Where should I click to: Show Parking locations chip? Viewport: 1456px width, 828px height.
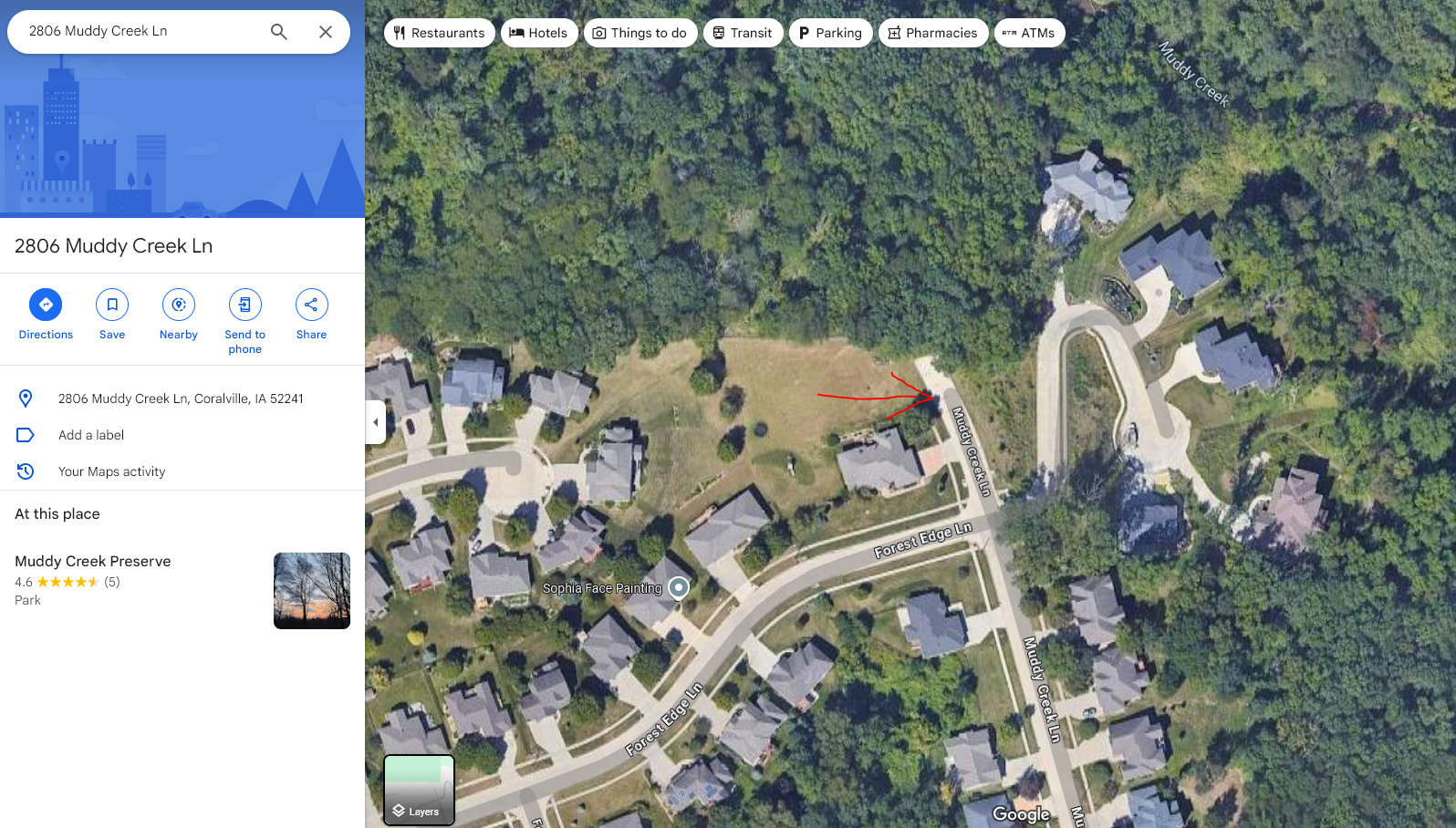[x=830, y=33]
